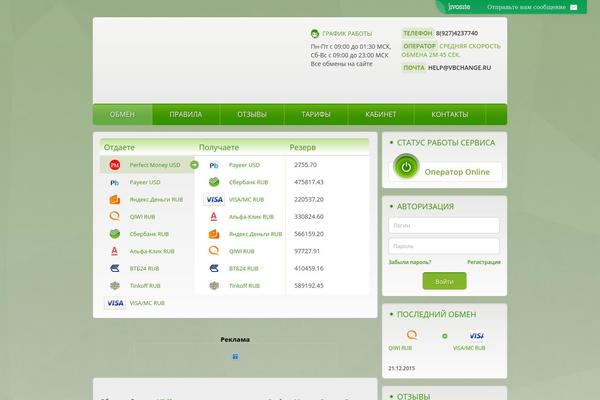Choose the Tinkoff icon in the Получаете column

point(214,286)
